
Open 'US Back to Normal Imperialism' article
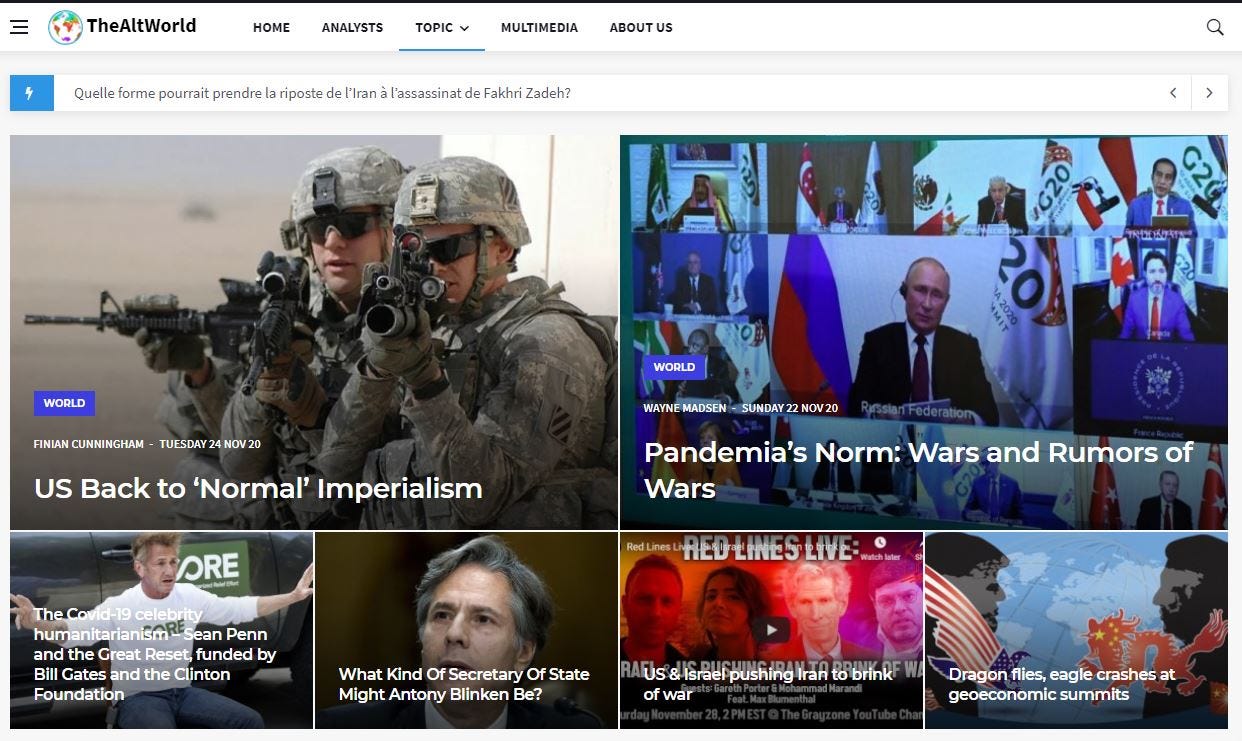click(x=258, y=488)
